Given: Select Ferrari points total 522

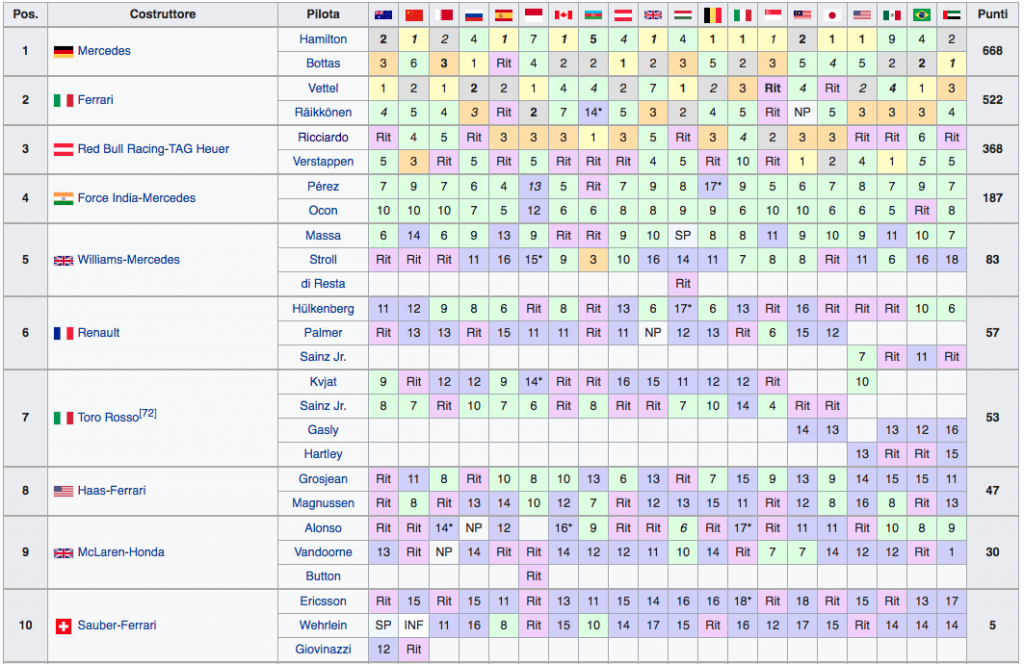Looking at the screenshot, I should point(993,100).
